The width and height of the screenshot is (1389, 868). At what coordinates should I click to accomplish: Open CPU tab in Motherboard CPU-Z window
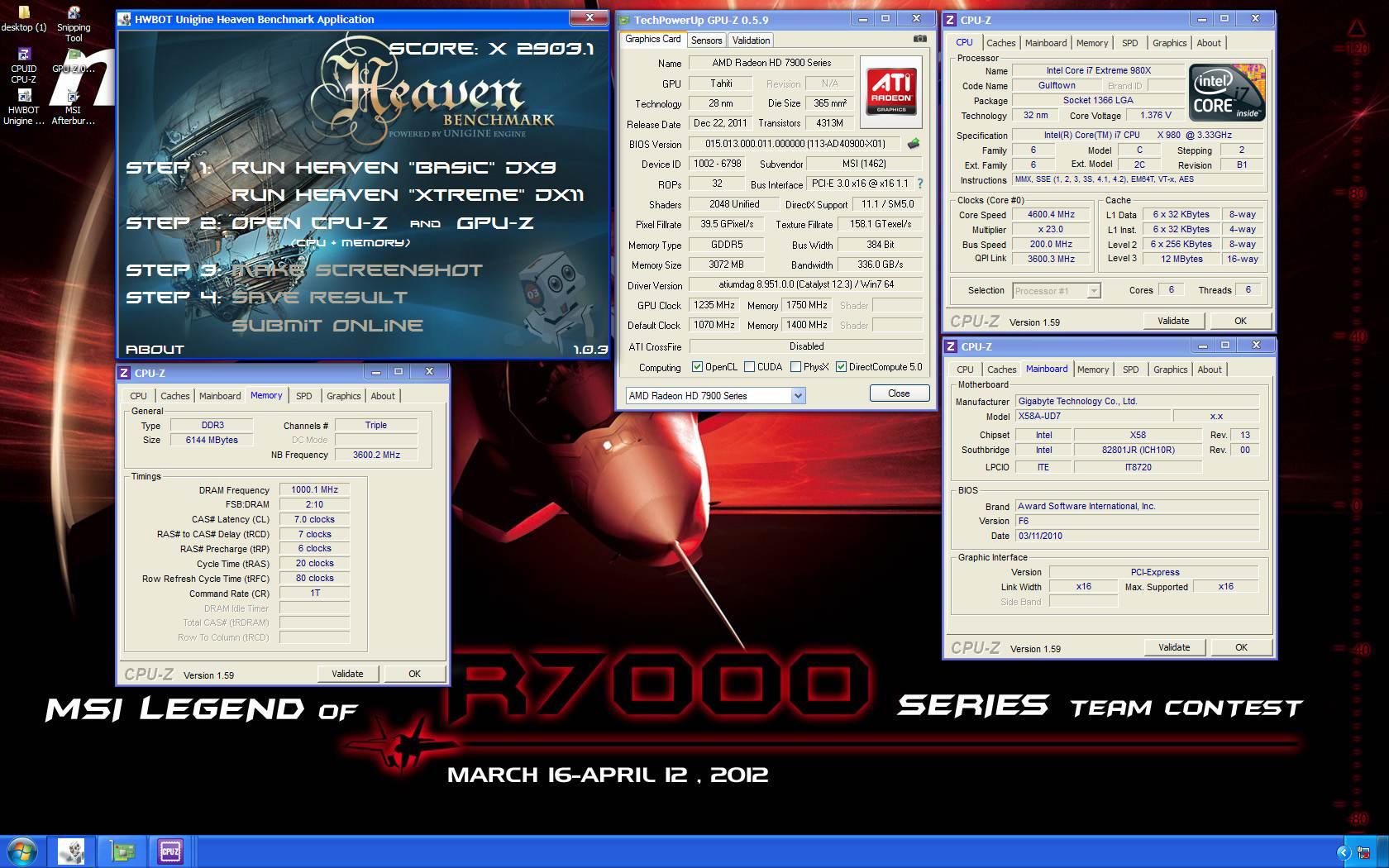point(965,370)
